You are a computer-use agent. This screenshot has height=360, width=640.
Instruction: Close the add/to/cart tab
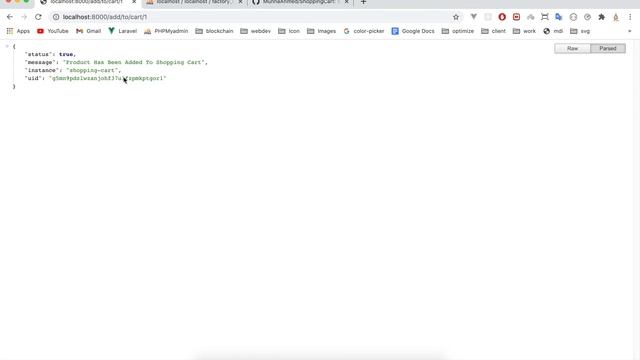pos(134,2)
